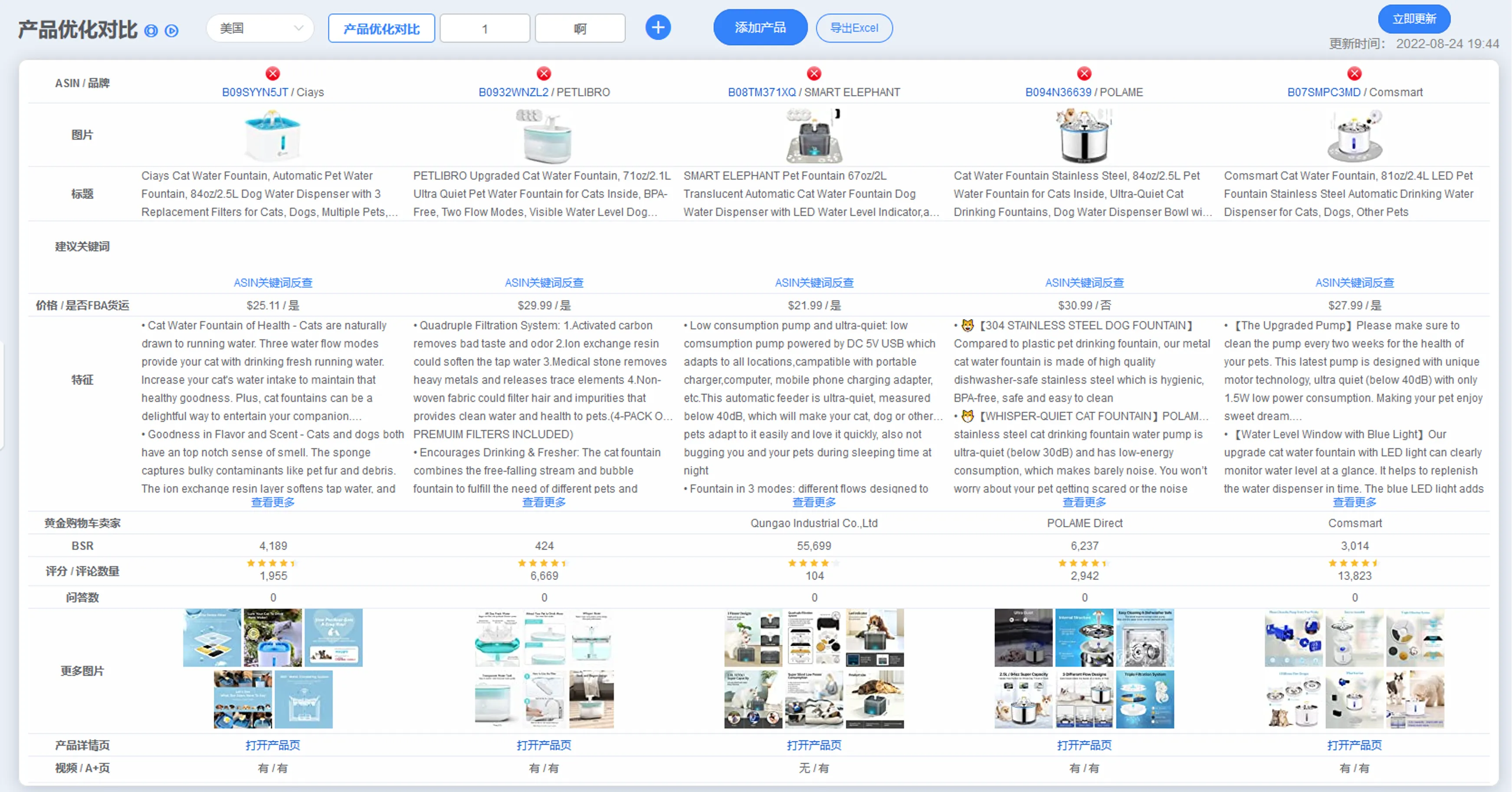Click the Comsmart fountain main product image
This screenshot has height=792, width=1512.
click(1354, 136)
